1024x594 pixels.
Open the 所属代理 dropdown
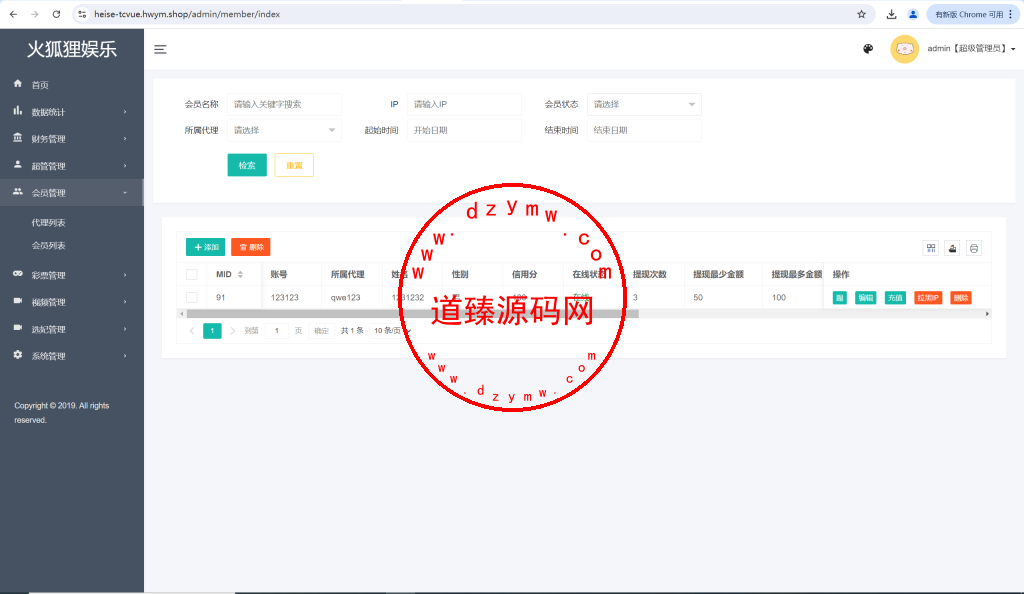[x=284, y=131]
